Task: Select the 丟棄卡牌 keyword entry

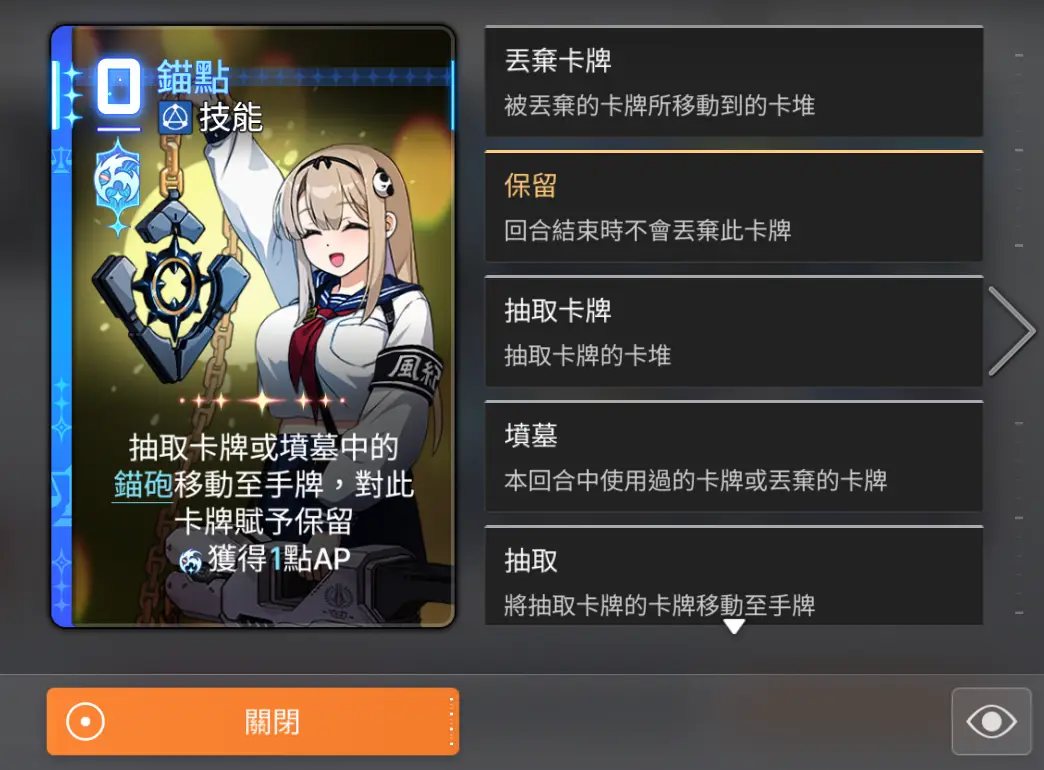Action: pos(734,81)
